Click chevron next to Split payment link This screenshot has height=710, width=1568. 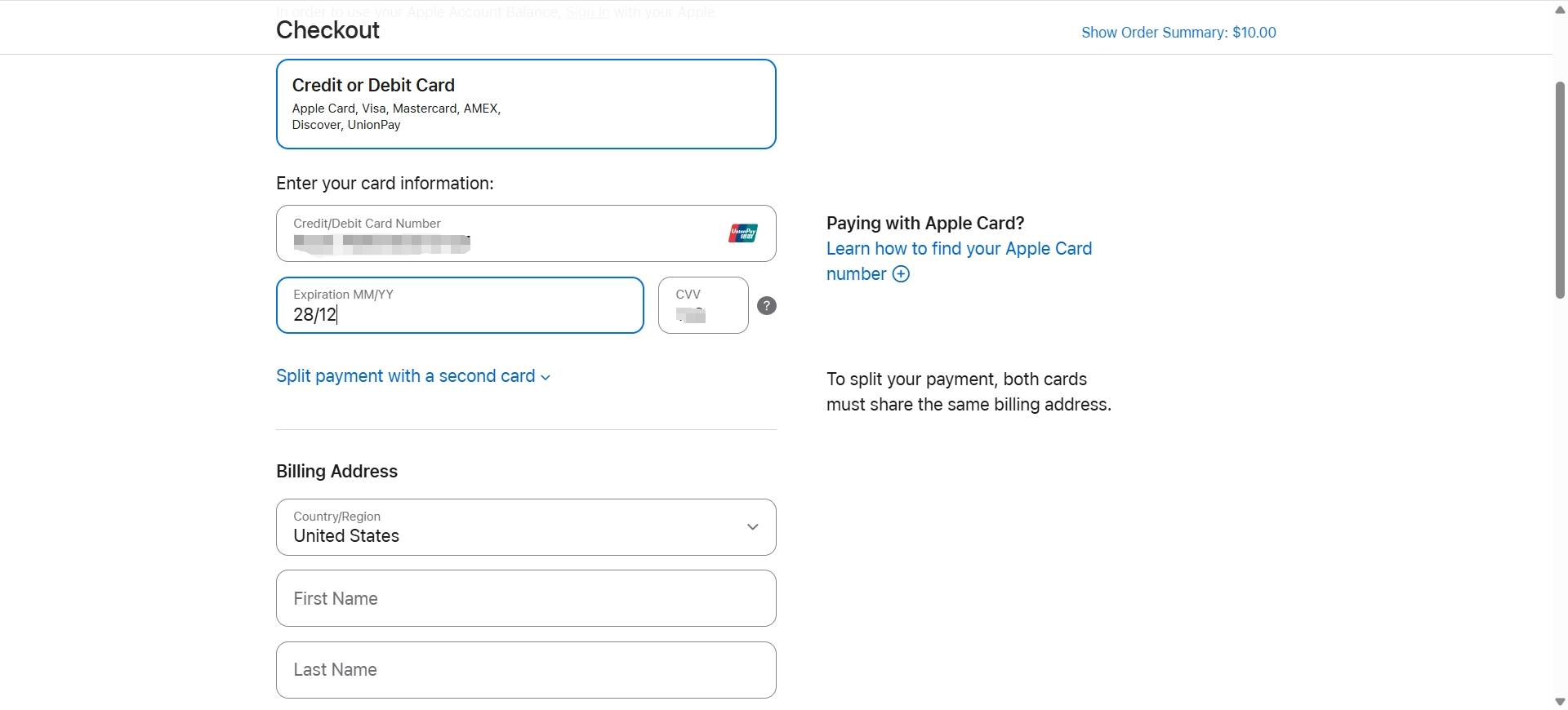(x=546, y=378)
